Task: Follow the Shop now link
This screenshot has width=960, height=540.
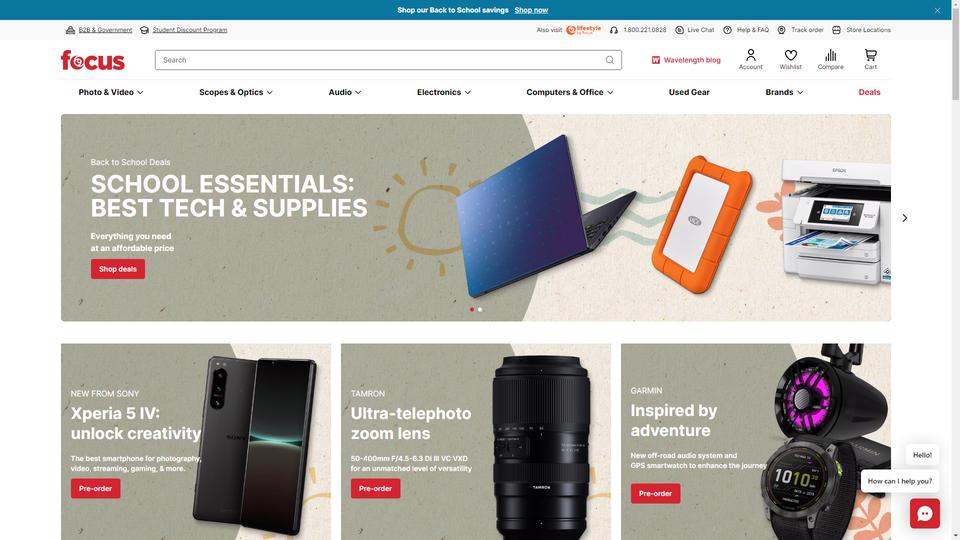Action: click(x=531, y=10)
